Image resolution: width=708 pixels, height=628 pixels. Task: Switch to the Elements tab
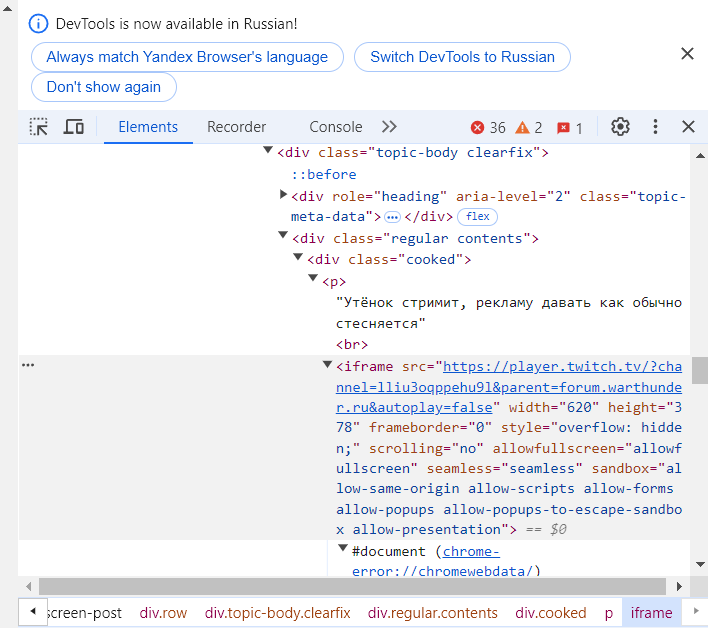[148, 127]
